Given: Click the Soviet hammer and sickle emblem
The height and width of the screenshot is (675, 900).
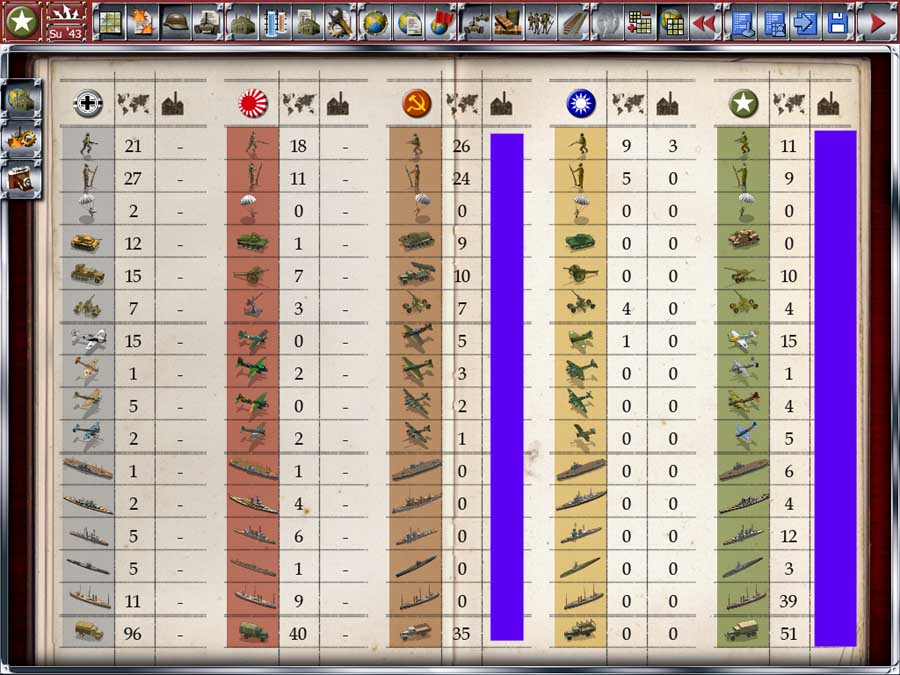Looking at the screenshot, I should pyautogui.click(x=416, y=104).
